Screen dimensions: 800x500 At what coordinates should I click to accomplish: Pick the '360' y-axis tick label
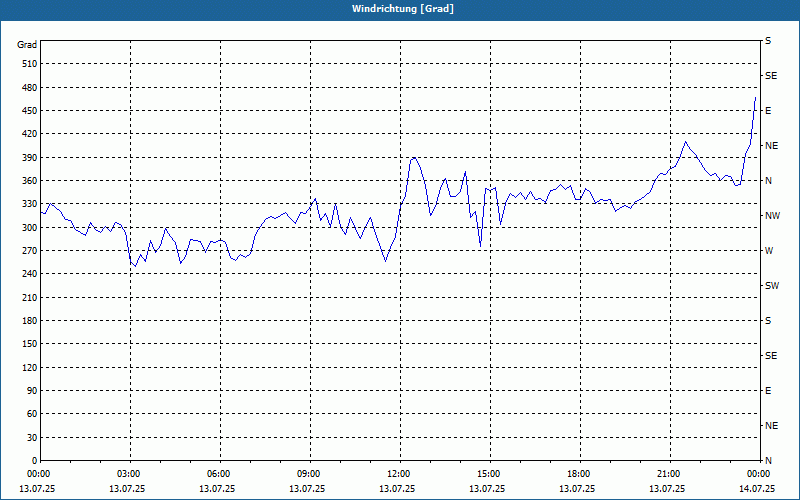[30, 181]
